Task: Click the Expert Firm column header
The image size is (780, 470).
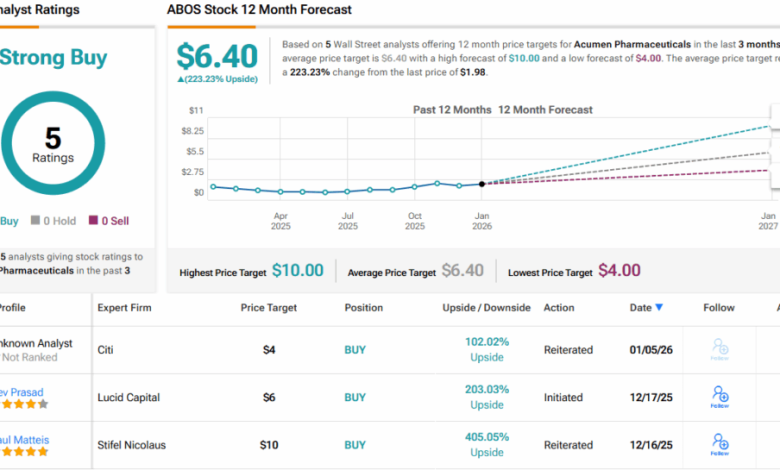Action: pos(124,308)
